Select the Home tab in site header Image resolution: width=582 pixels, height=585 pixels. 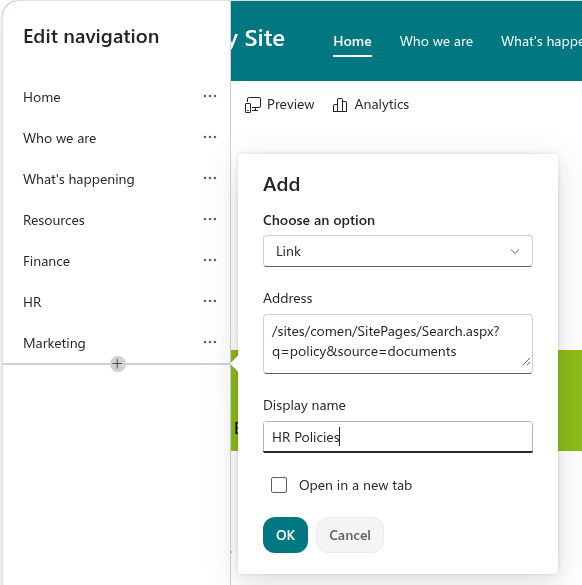point(352,41)
